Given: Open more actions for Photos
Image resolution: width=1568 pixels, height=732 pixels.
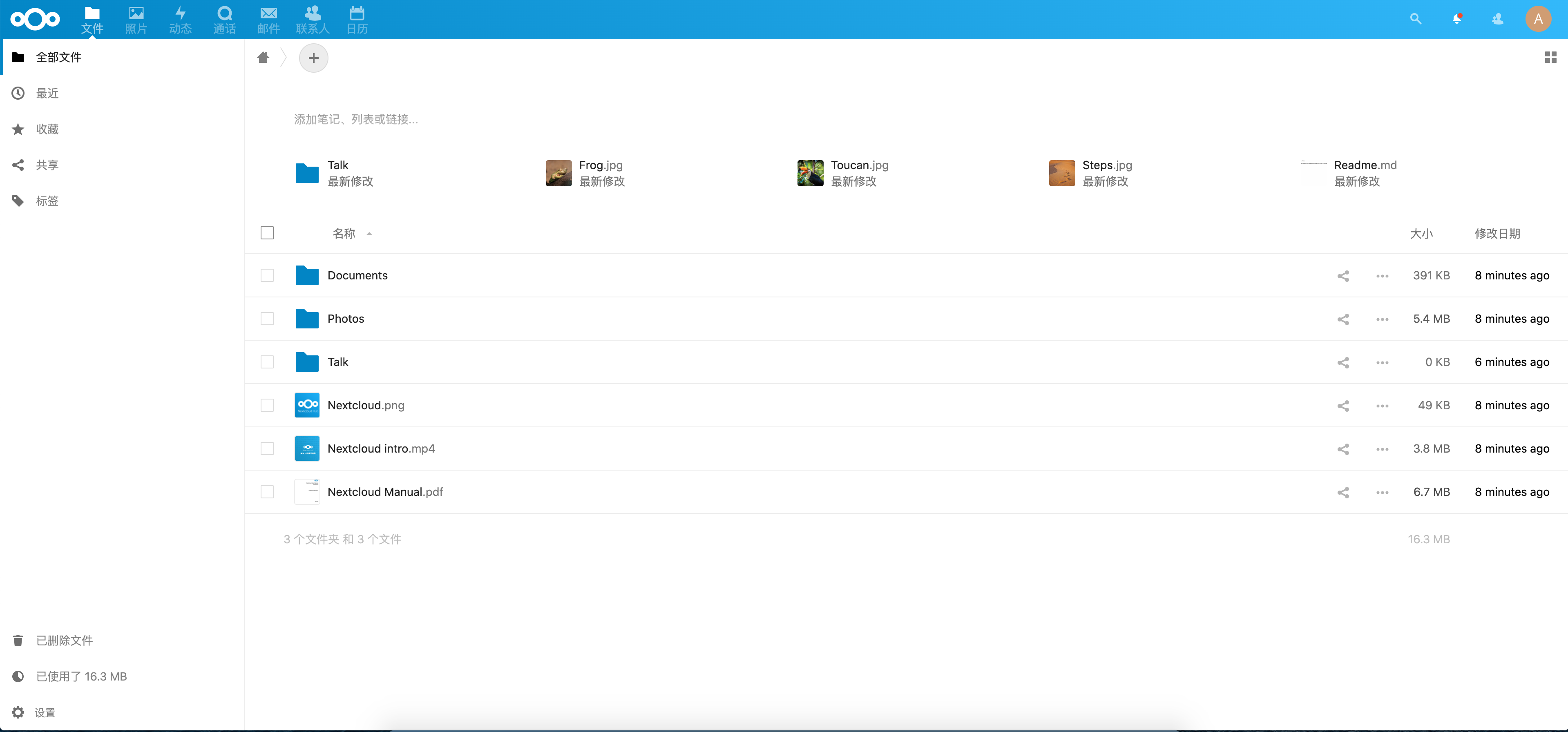Looking at the screenshot, I should tap(1382, 319).
